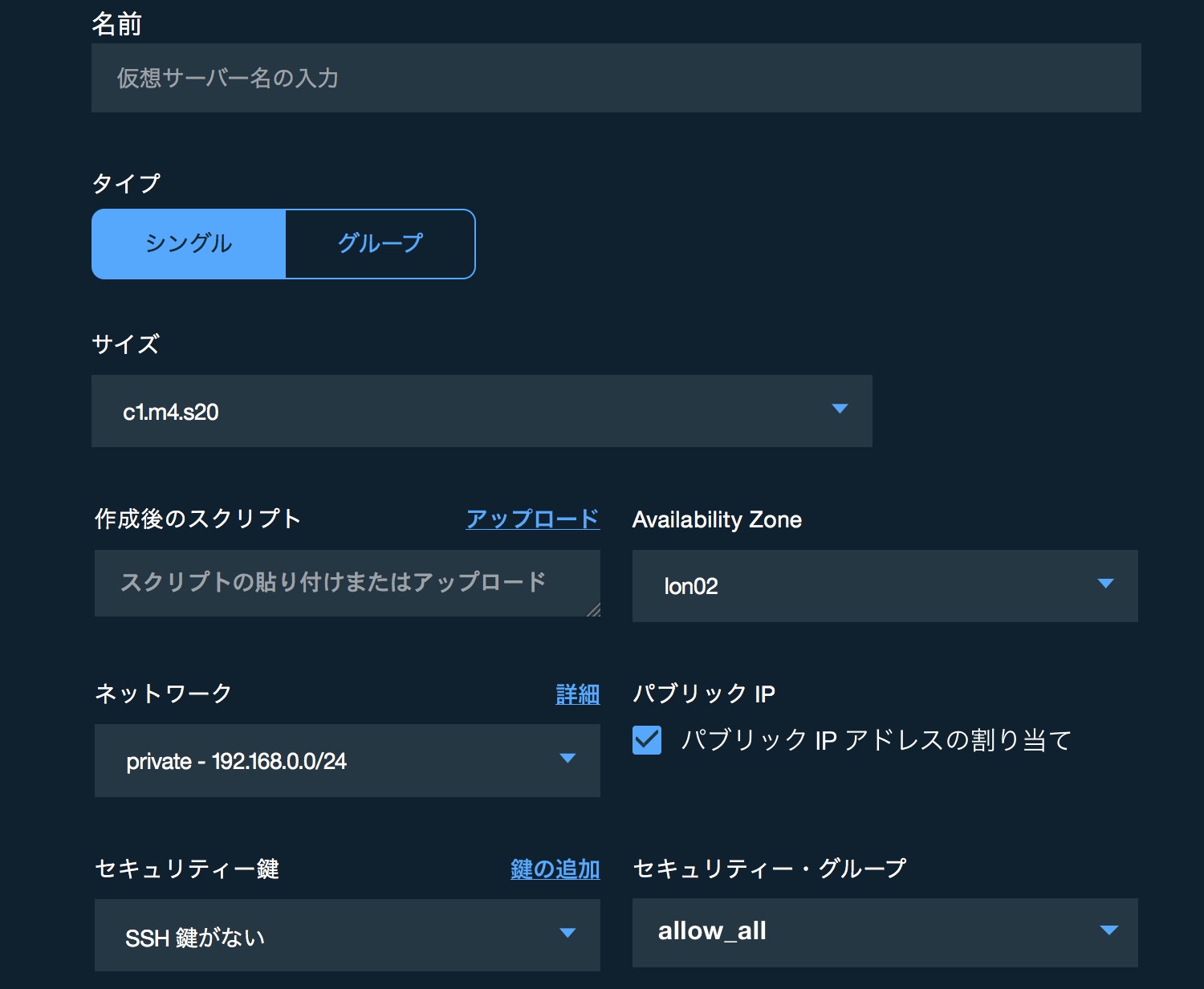Toggle the パブリック IP アドレスの割り当て checkbox
1204x989 pixels.
point(647,739)
